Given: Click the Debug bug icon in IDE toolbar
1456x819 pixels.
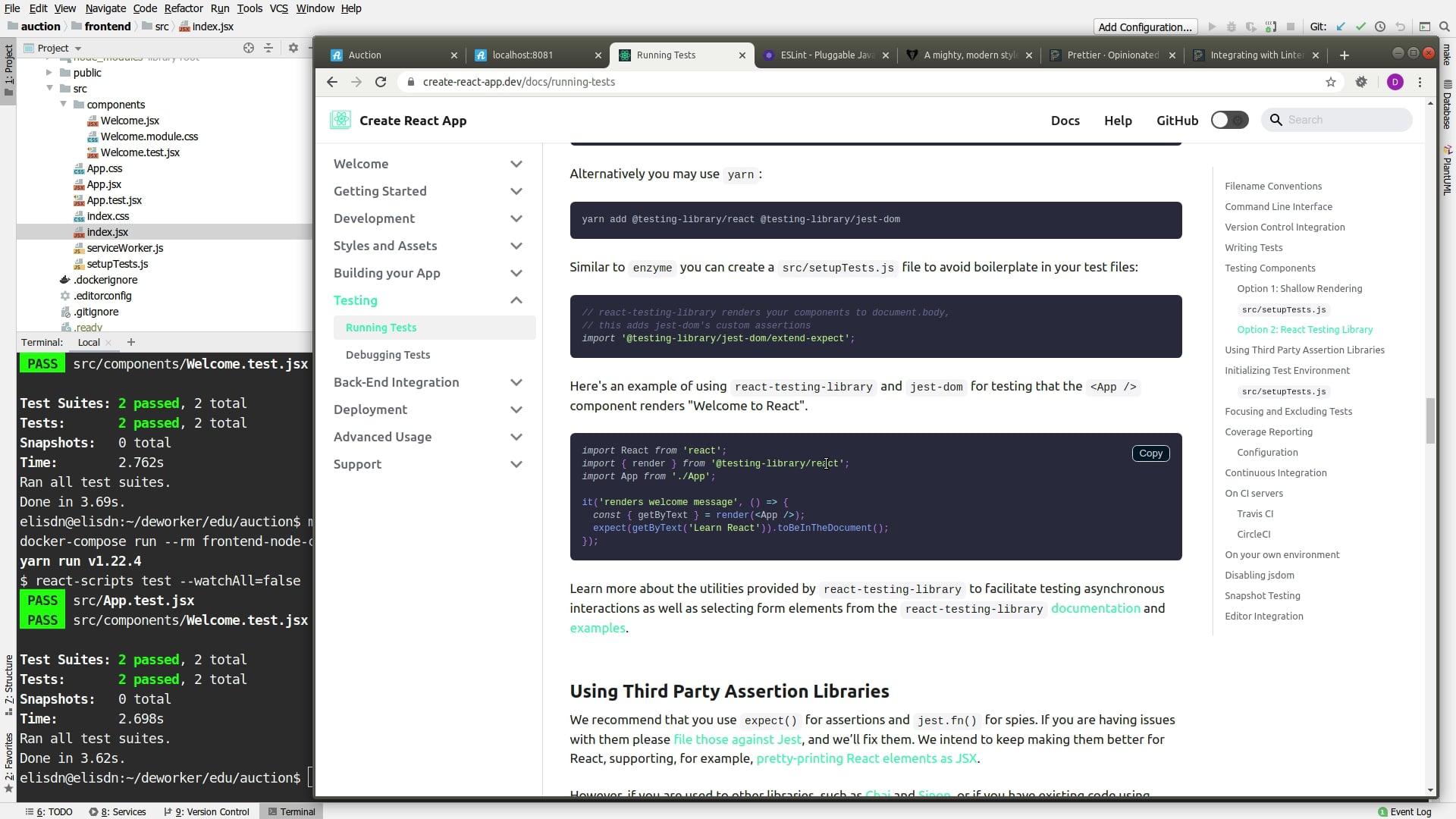Looking at the screenshot, I should (x=1232, y=27).
